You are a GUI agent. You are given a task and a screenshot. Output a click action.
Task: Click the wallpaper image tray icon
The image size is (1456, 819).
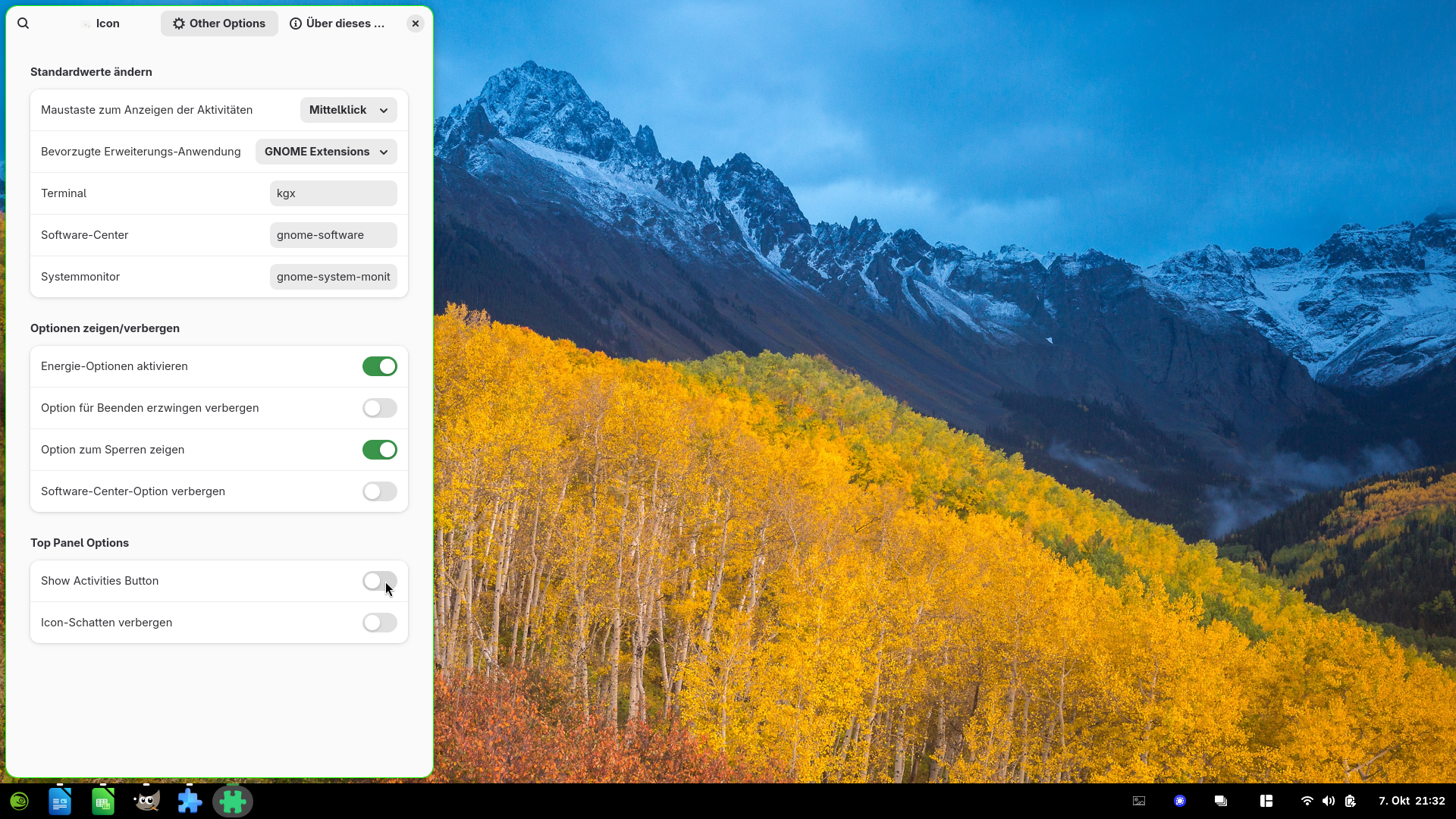click(1139, 801)
